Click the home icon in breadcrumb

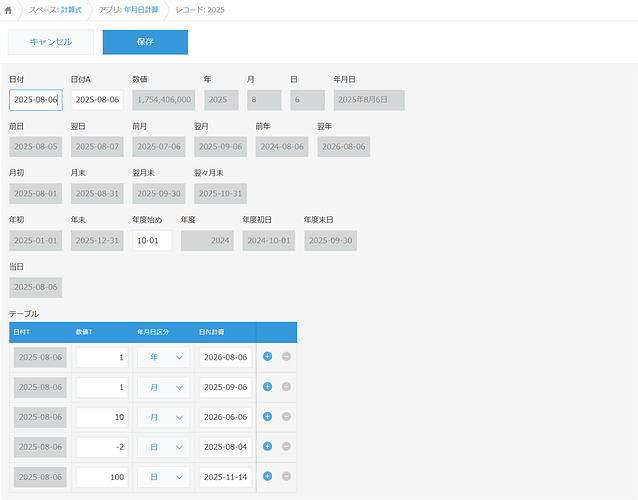pos(12,9)
